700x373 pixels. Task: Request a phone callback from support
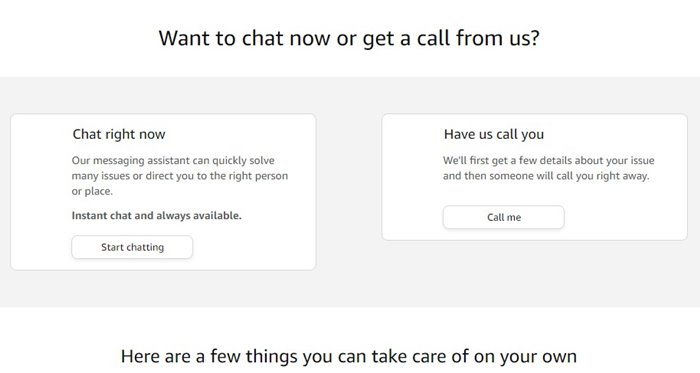(504, 217)
